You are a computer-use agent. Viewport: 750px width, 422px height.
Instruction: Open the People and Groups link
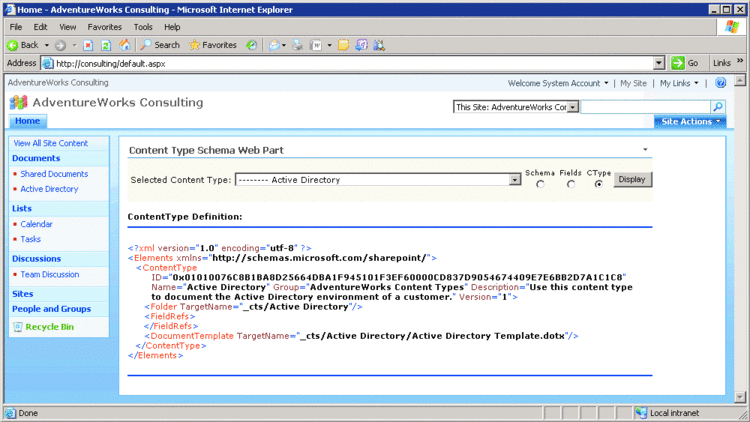[51, 309]
